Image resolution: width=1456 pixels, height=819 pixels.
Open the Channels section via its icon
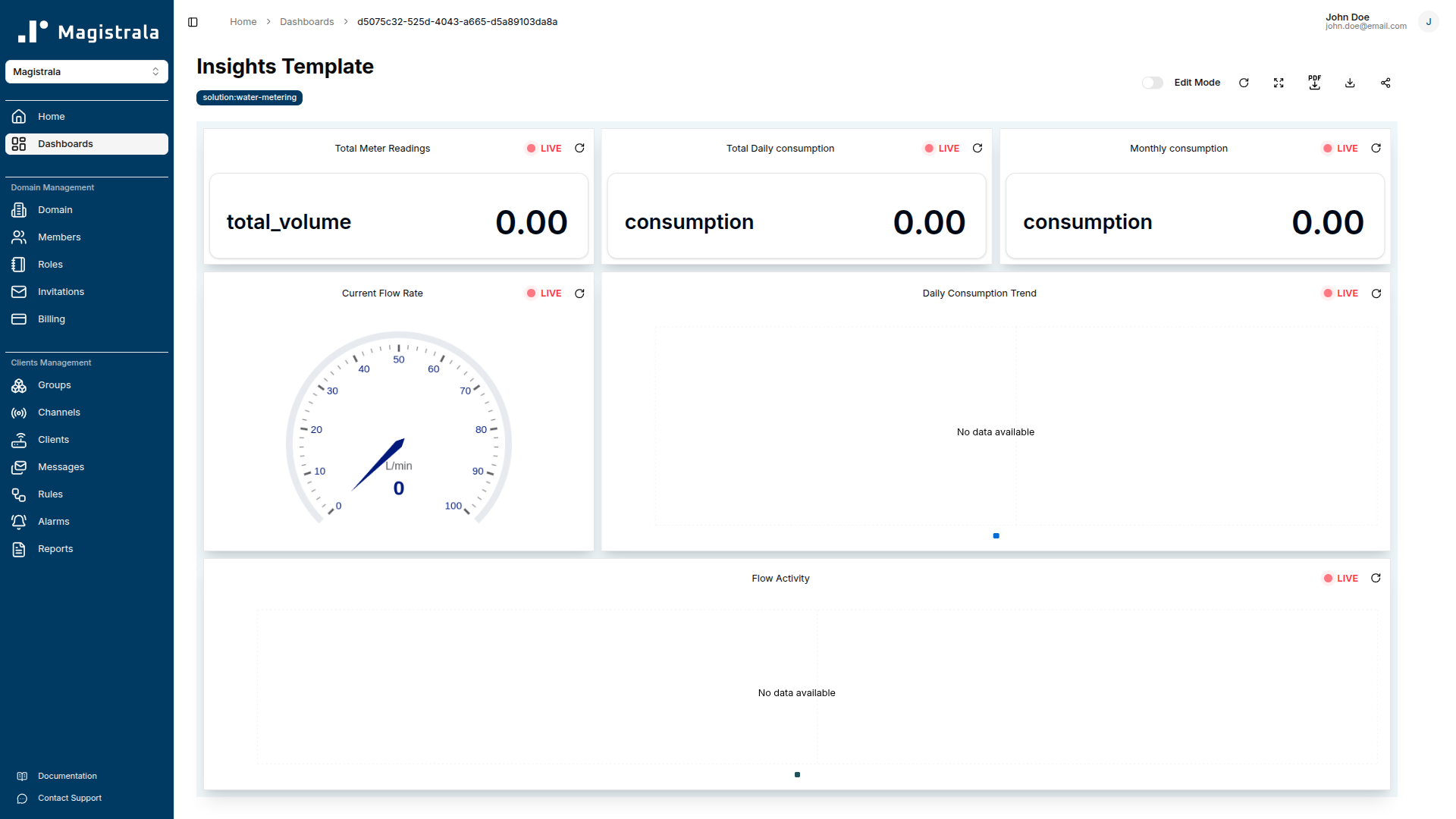coord(19,412)
